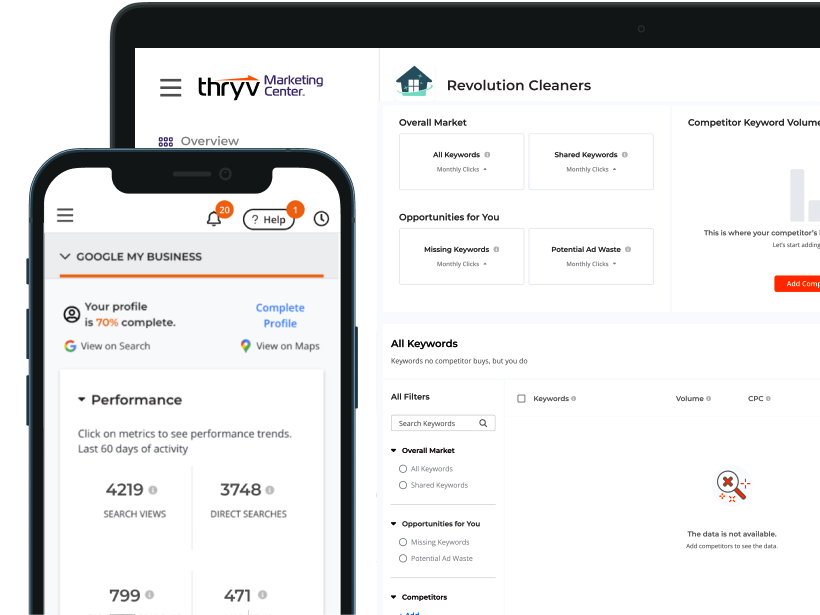Click info icon on Potential Ad Waste card
The image size is (820, 615).
coord(628,249)
